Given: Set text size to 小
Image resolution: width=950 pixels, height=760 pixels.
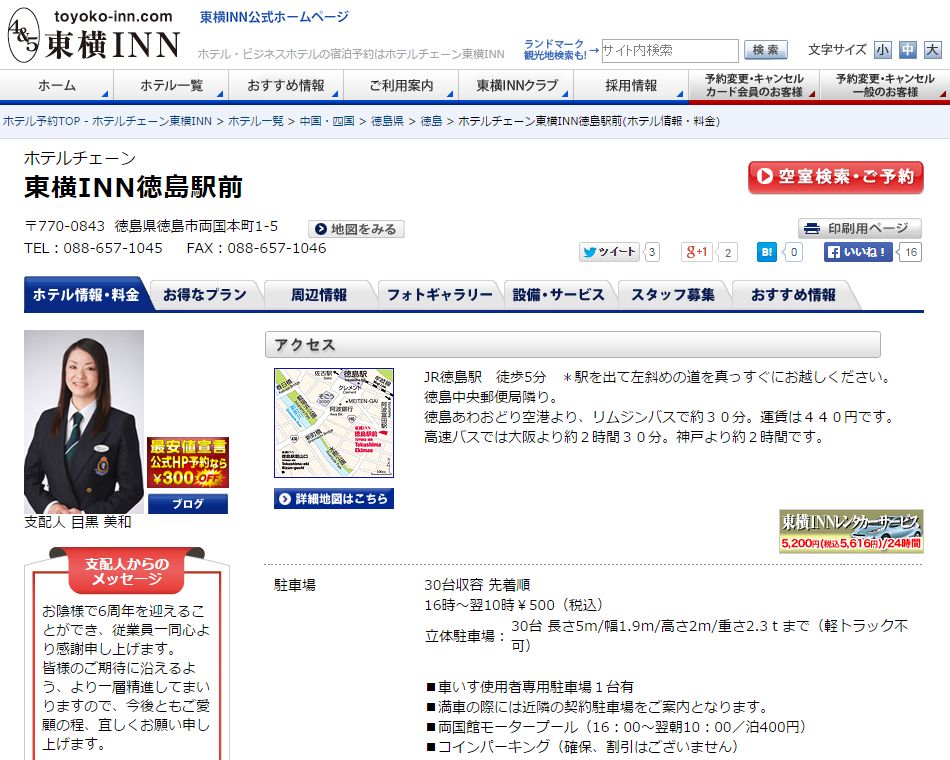Looking at the screenshot, I should click(x=882, y=50).
